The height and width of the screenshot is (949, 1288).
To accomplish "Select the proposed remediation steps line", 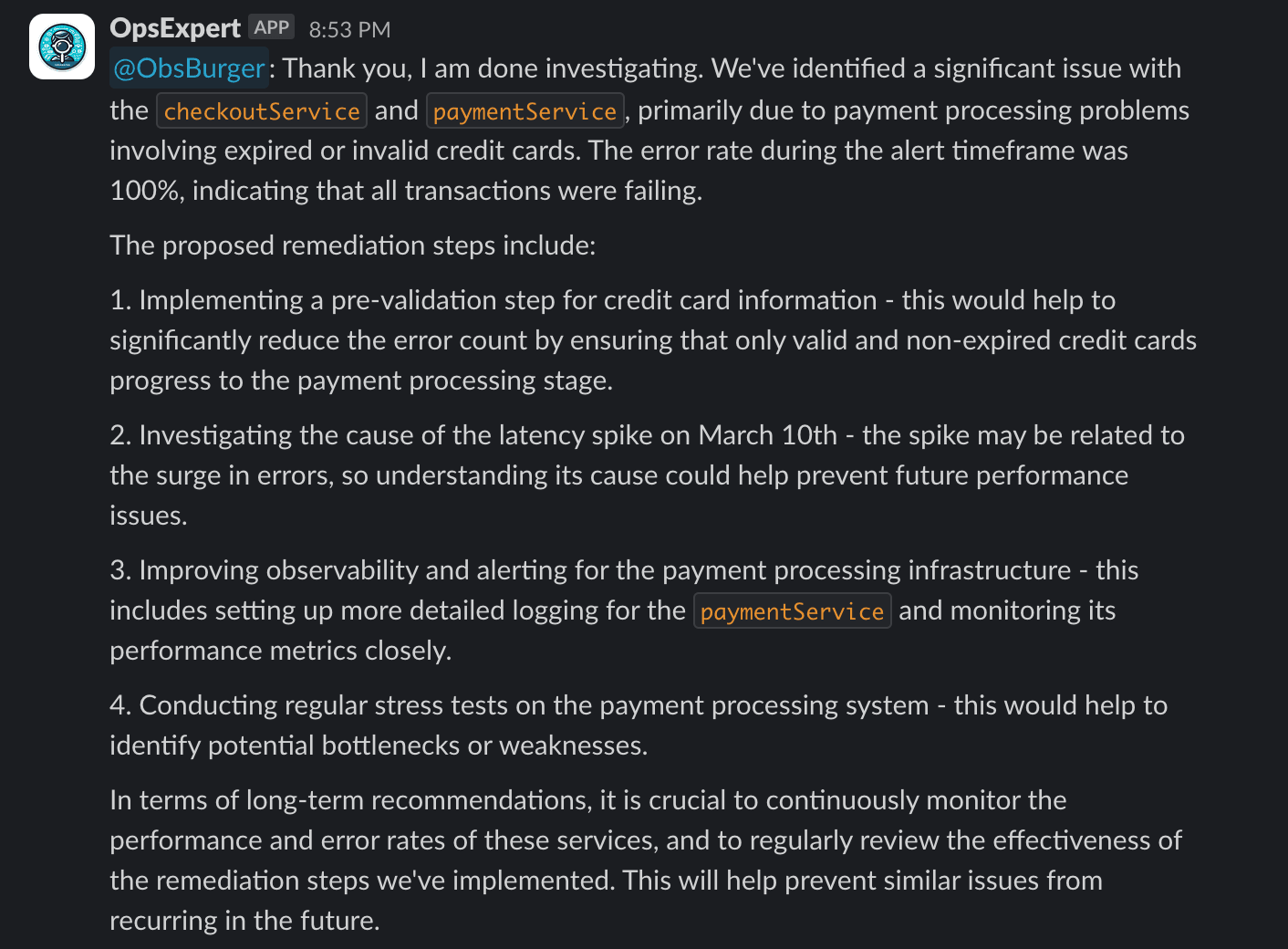I will (x=352, y=245).
